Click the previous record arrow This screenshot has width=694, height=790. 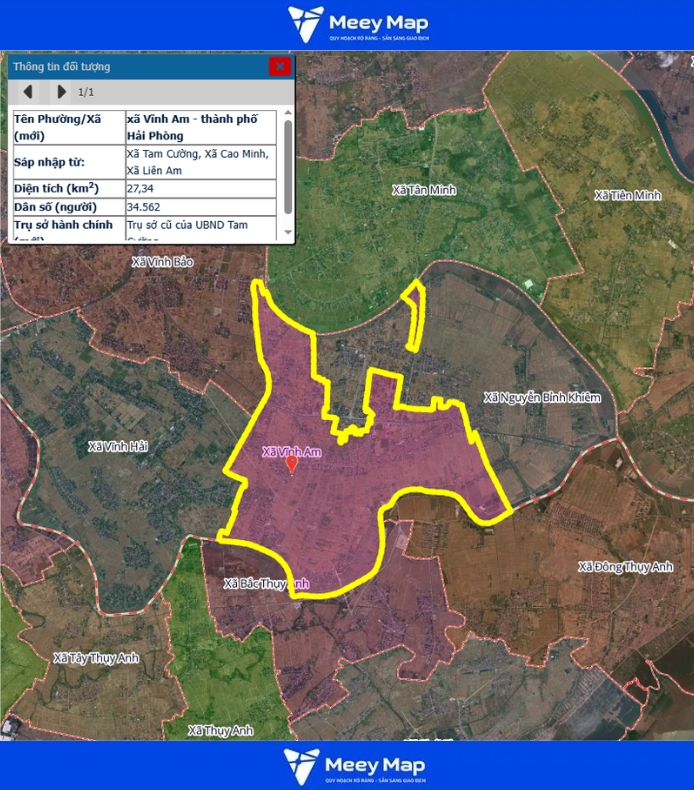coord(28,92)
